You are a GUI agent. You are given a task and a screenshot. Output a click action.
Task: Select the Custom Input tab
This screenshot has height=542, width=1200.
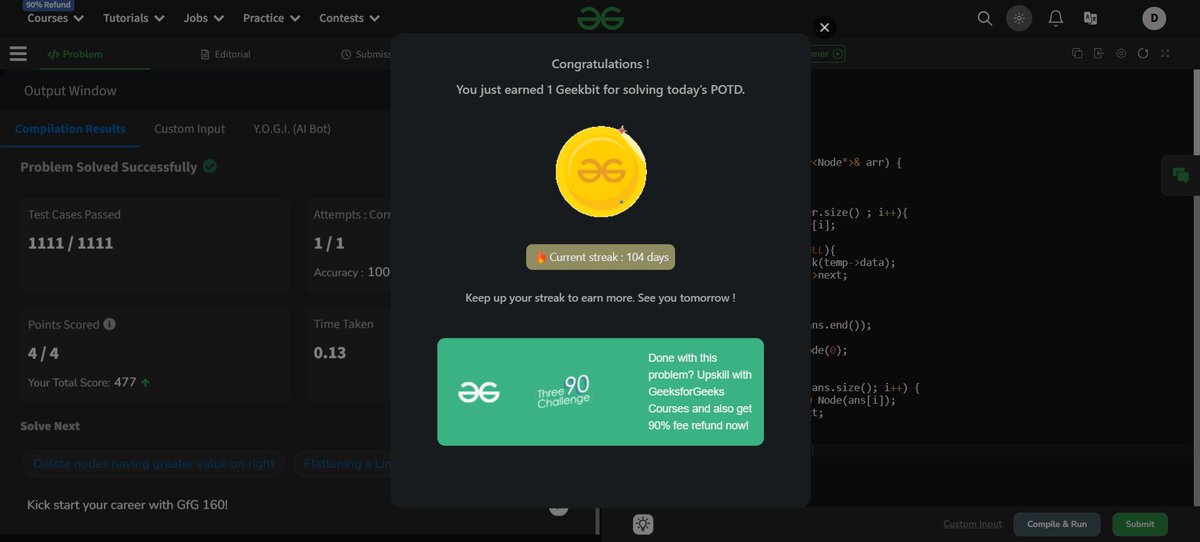[x=189, y=129]
